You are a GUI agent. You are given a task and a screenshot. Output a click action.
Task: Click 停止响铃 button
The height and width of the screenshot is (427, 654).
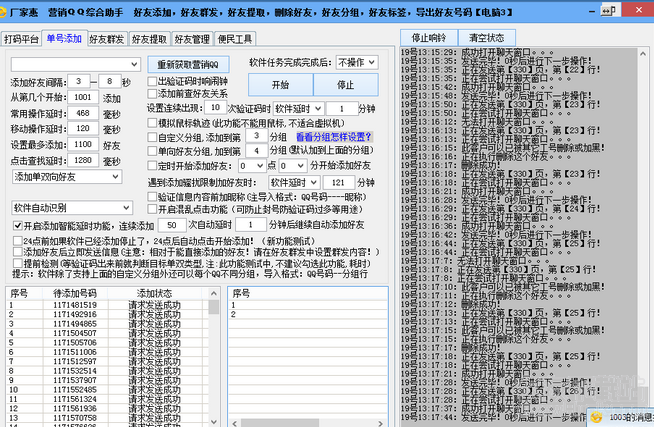tap(429, 38)
